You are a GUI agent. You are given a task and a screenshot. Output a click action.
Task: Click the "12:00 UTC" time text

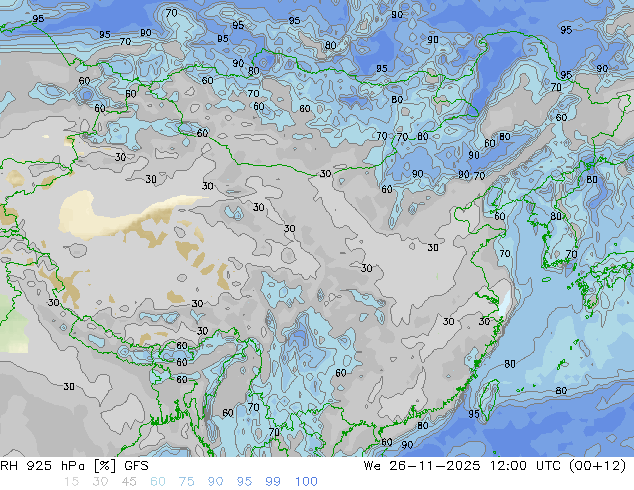tap(525, 466)
